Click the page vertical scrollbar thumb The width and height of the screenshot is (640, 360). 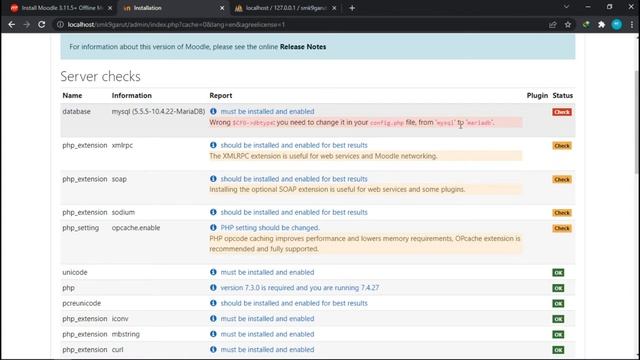637,122
